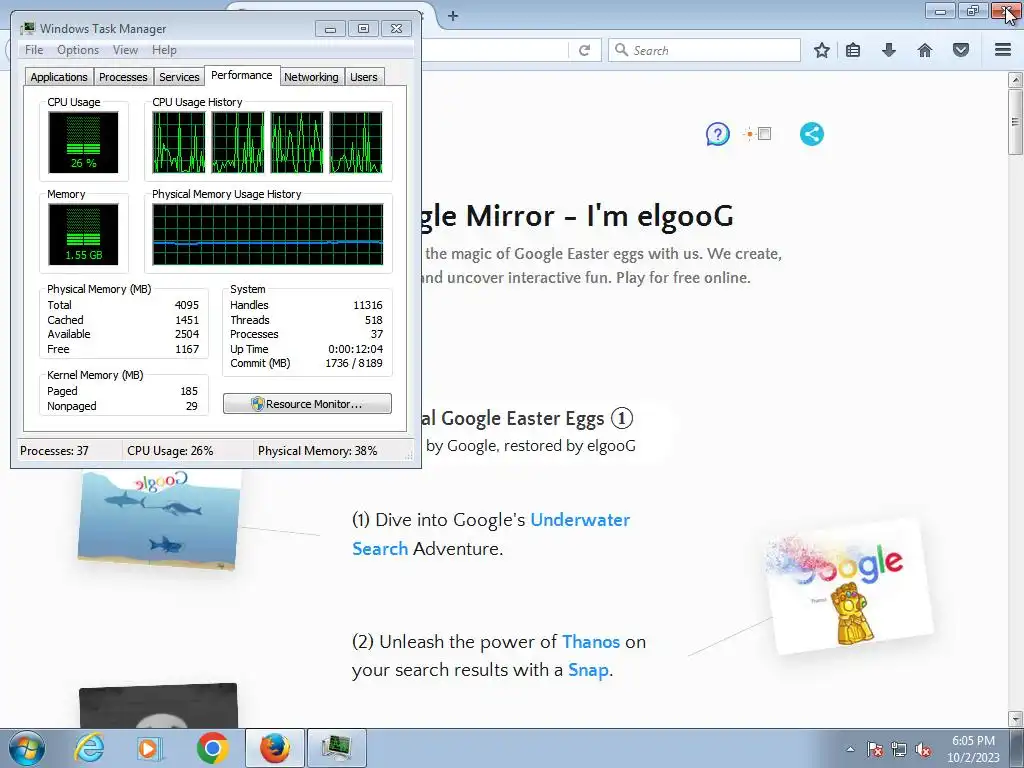
Task: Click the Firefox Search input field
Action: point(705,50)
